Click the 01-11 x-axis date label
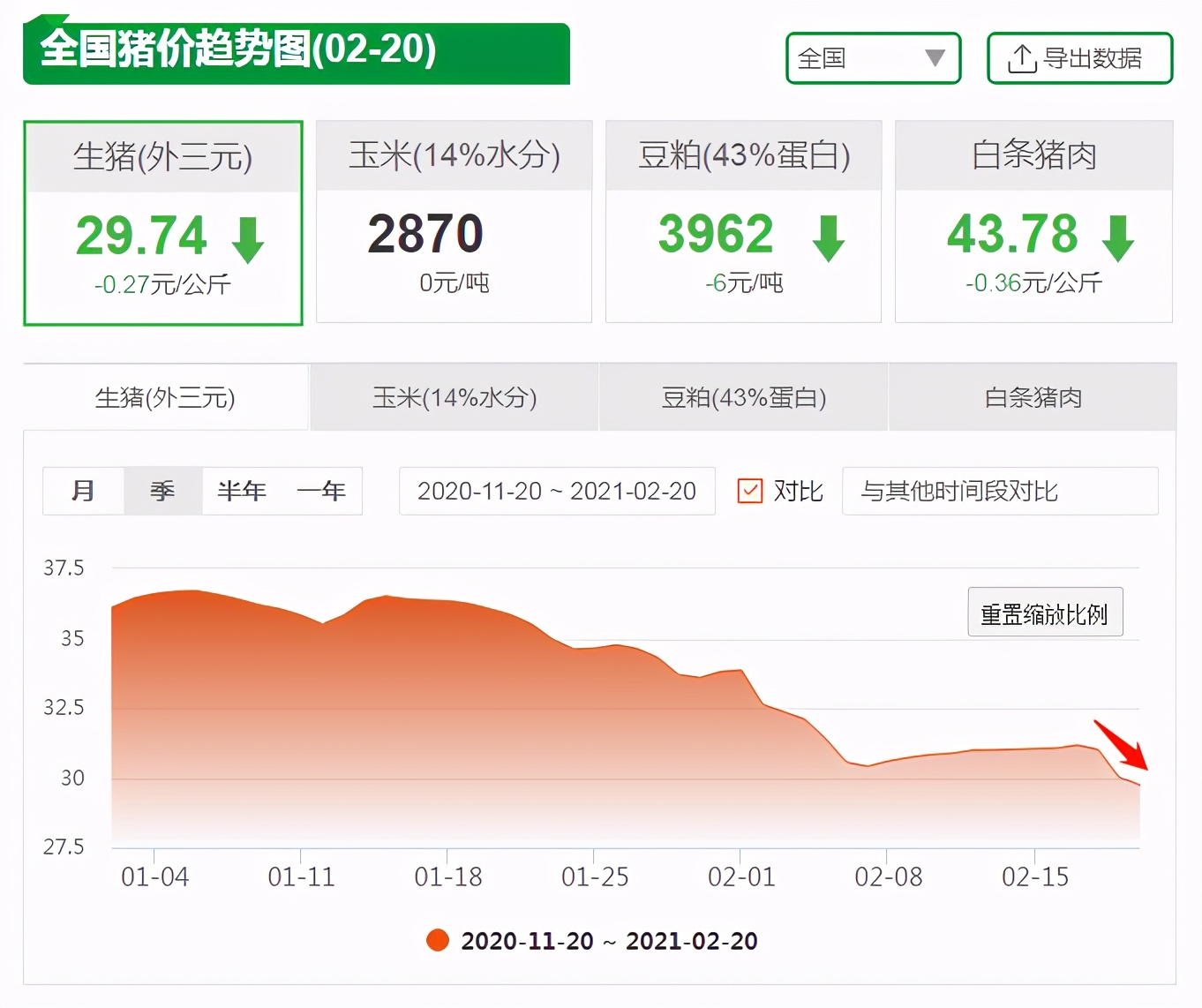The width and height of the screenshot is (1202, 1008). (301, 876)
